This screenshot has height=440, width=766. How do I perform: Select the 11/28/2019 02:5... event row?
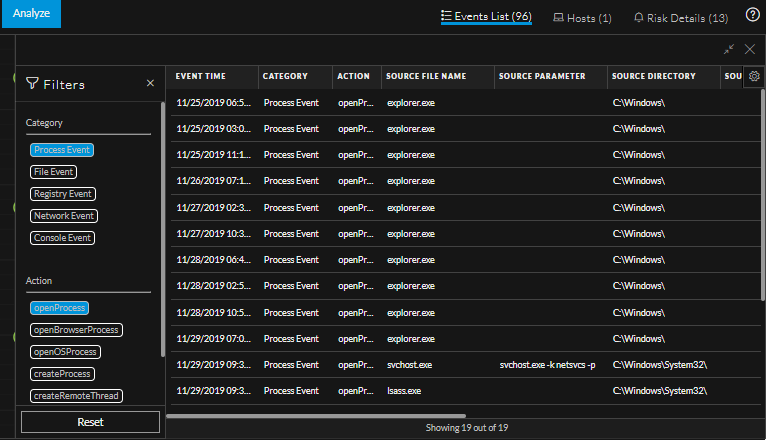tap(466, 286)
